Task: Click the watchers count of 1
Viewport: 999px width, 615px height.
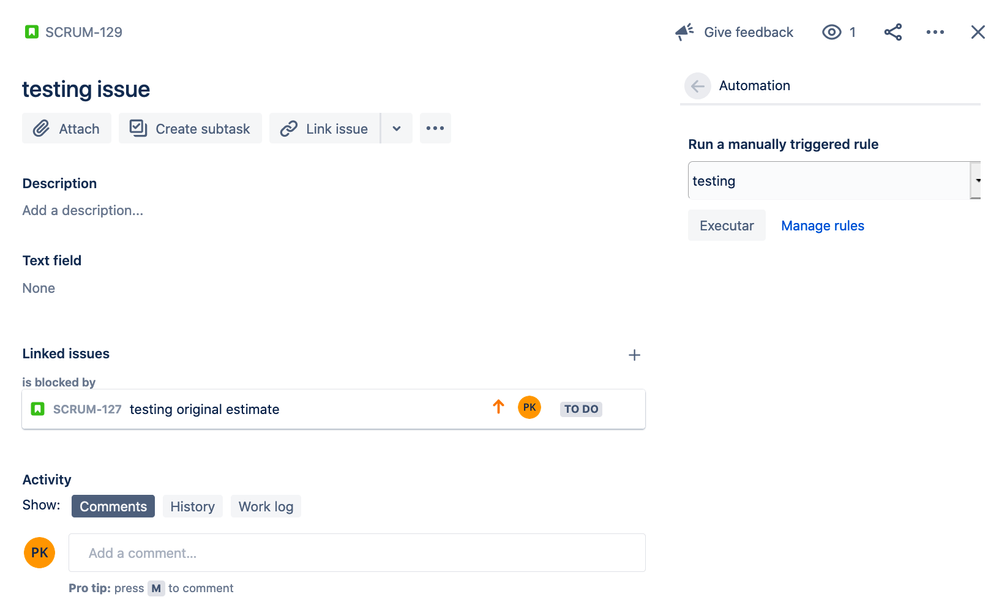Action: 852,33
